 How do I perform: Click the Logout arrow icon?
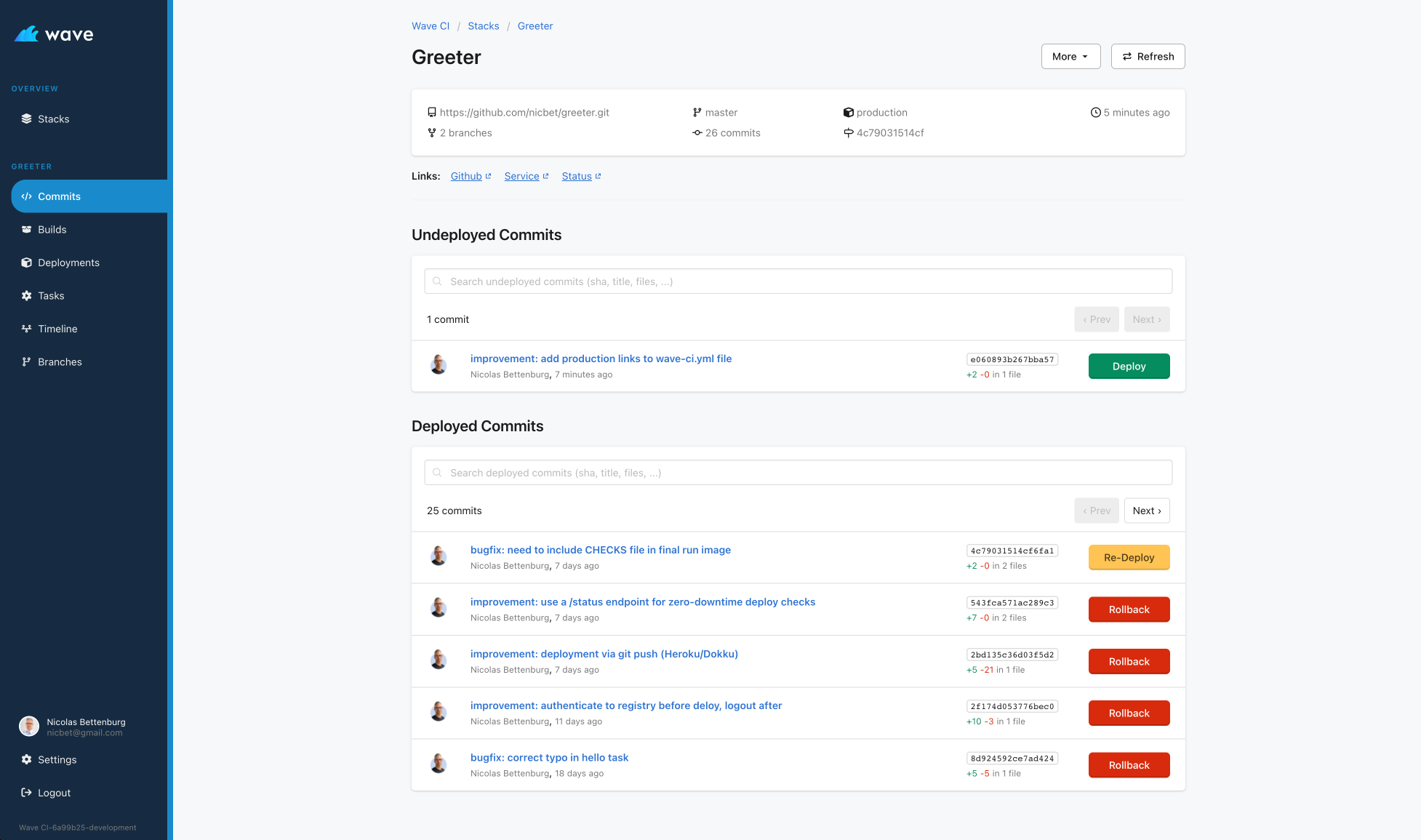(26, 793)
